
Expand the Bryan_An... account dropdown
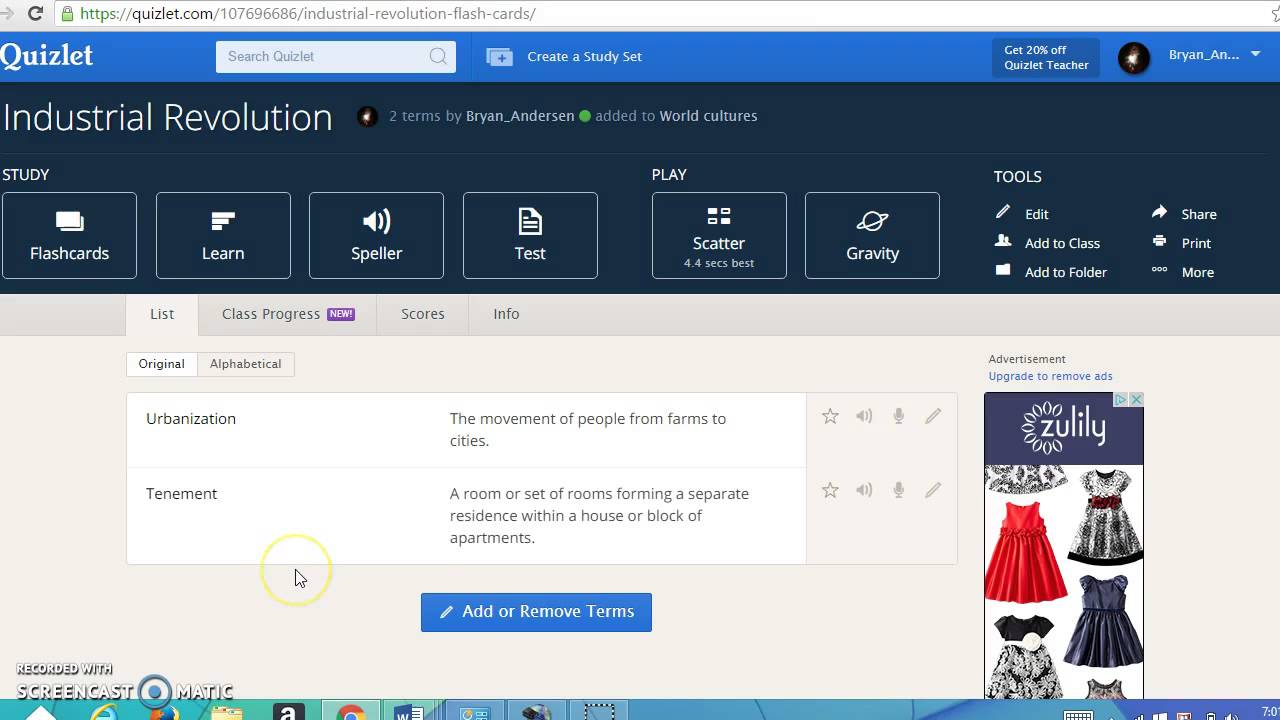click(x=1256, y=55)
